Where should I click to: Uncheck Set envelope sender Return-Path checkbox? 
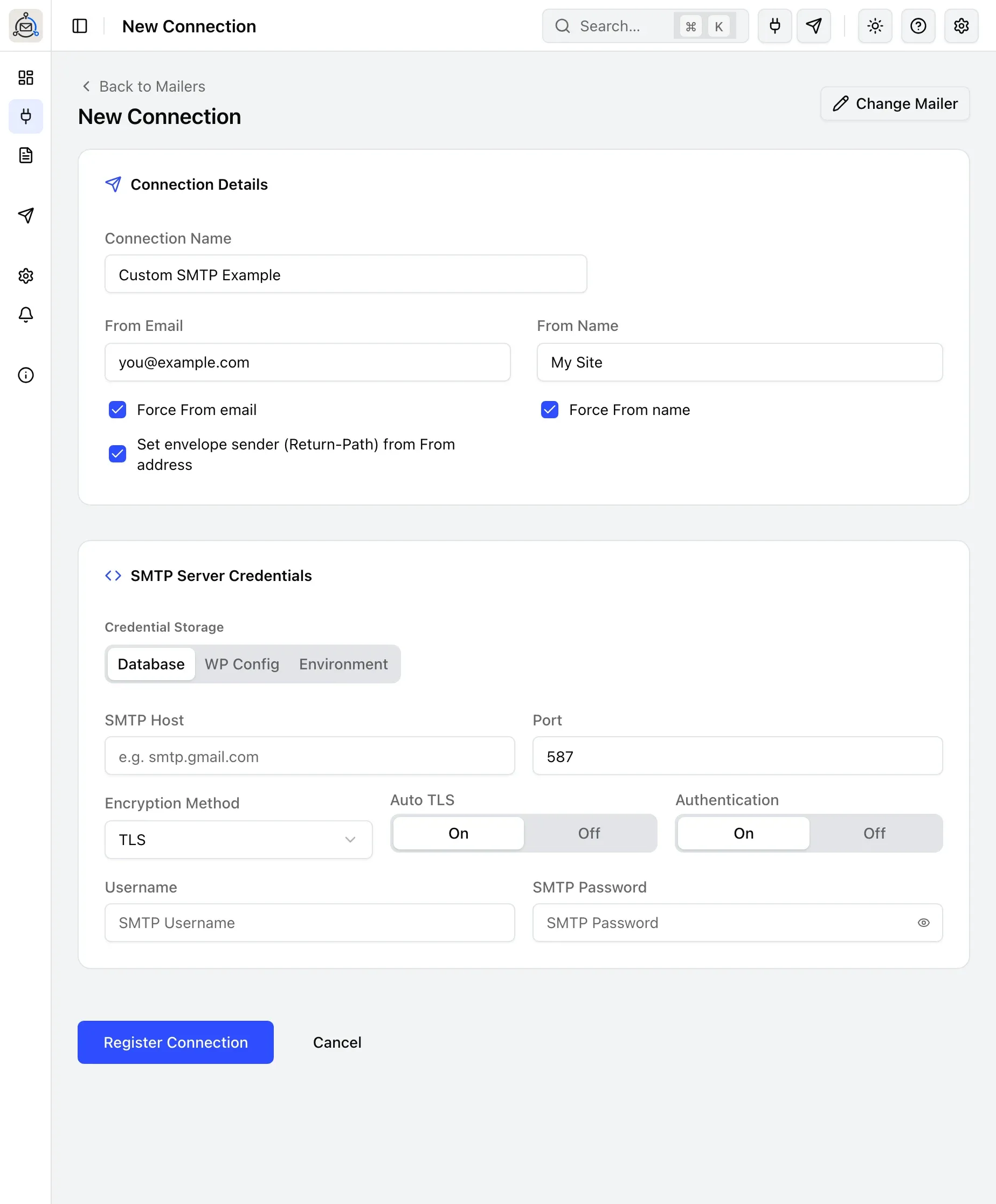click(117, 454)
